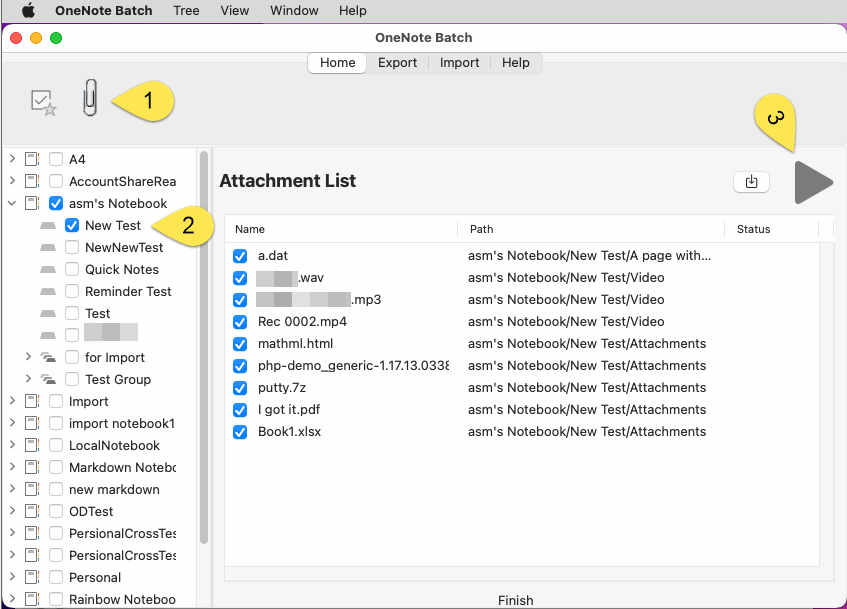Select the I got it.pdf attachment row
This screenshot has width=847, height=609.
522,410
